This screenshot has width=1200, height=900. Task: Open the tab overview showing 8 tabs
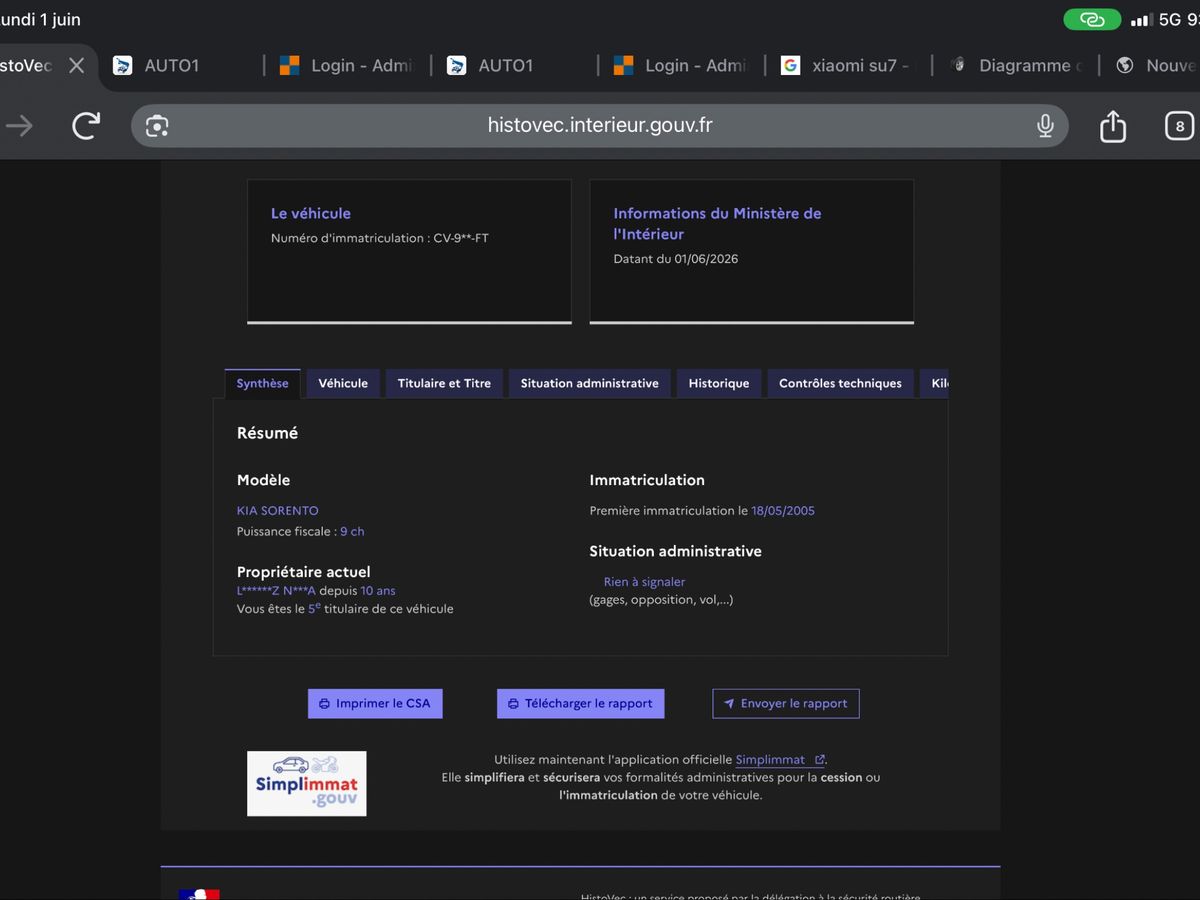1180,126
